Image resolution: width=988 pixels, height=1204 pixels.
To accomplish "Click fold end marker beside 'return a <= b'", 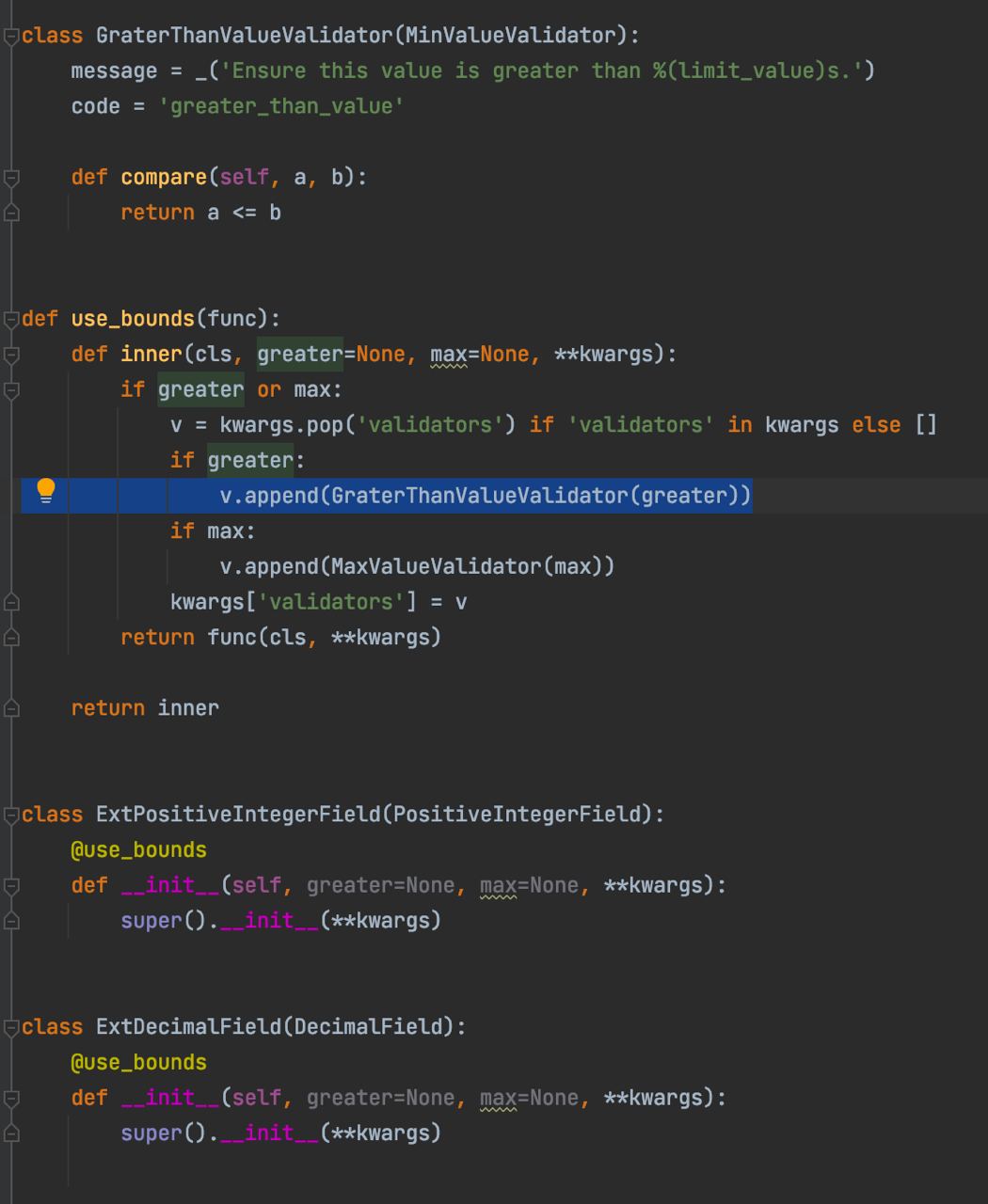I will pos(11,213).
